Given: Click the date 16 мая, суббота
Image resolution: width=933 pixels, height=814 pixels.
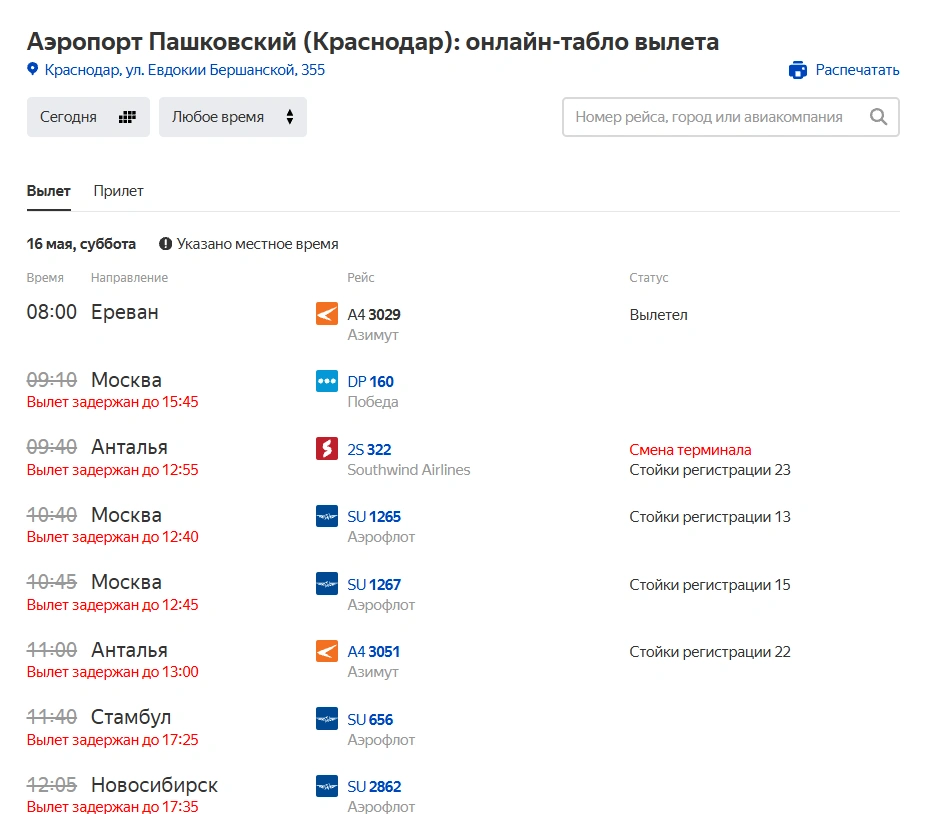Looking at the screenshot, I should pos(81,244).
